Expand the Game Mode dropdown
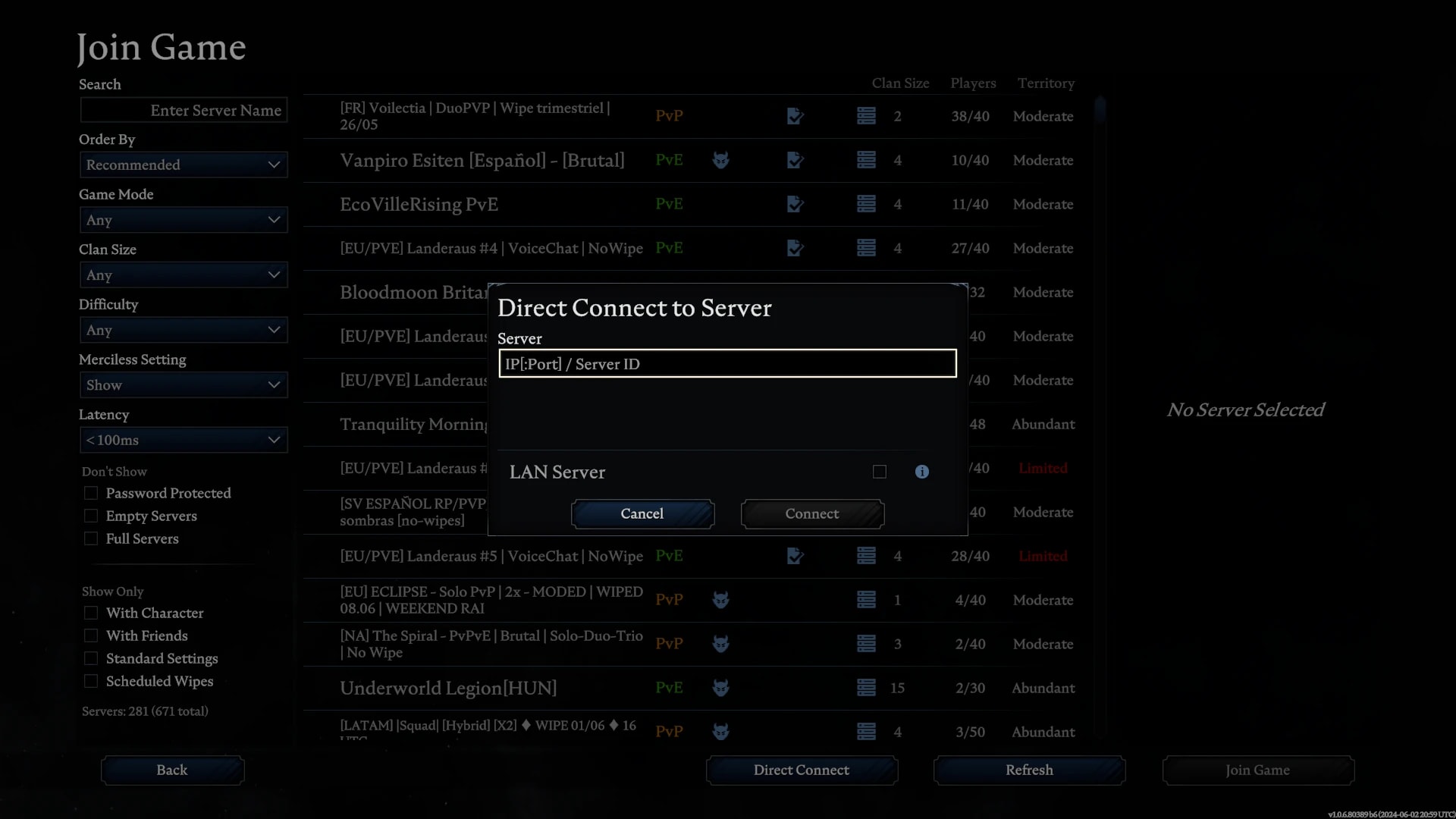 point(183,220)
